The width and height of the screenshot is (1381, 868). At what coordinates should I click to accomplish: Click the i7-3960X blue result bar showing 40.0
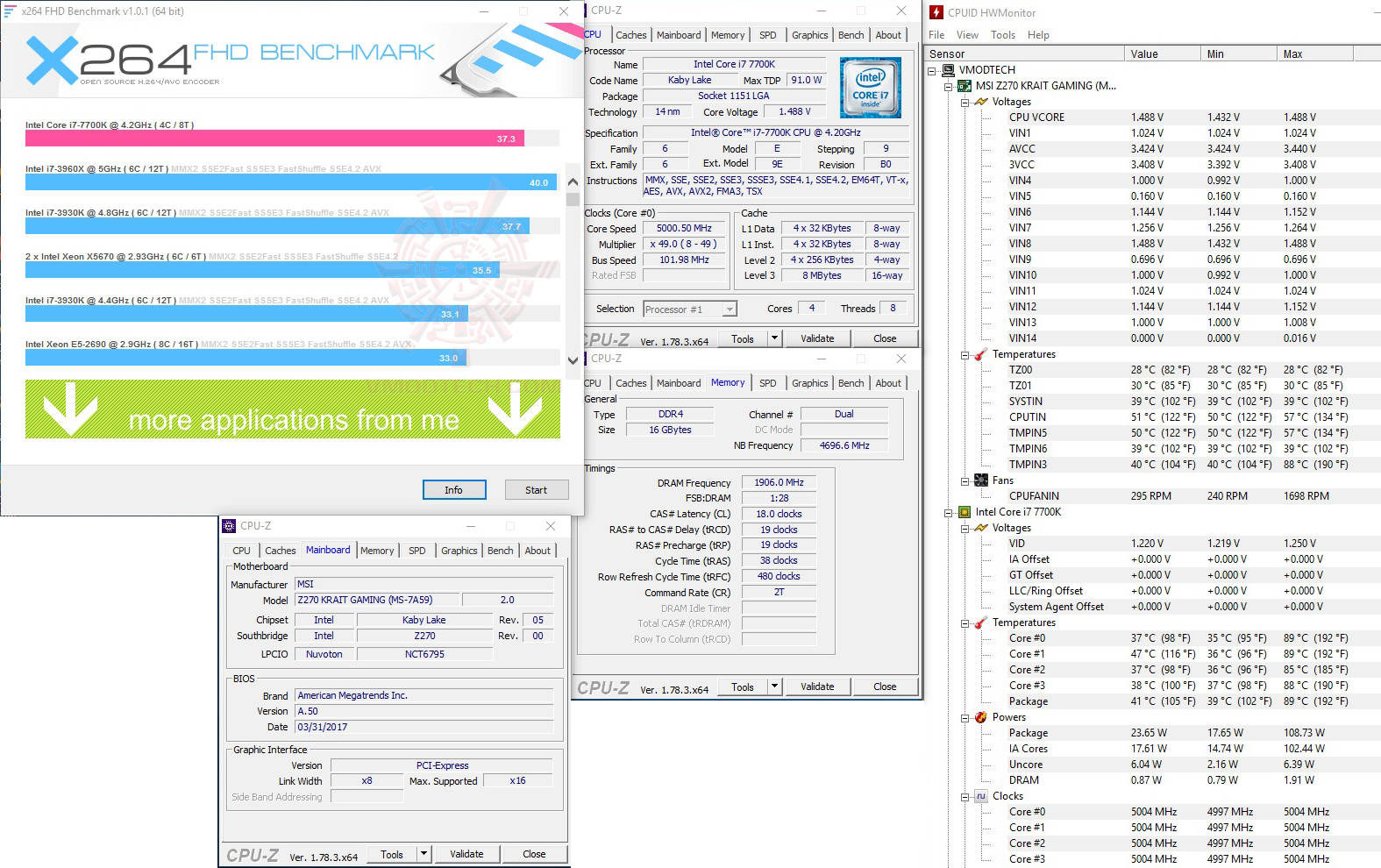pos(291,182)
